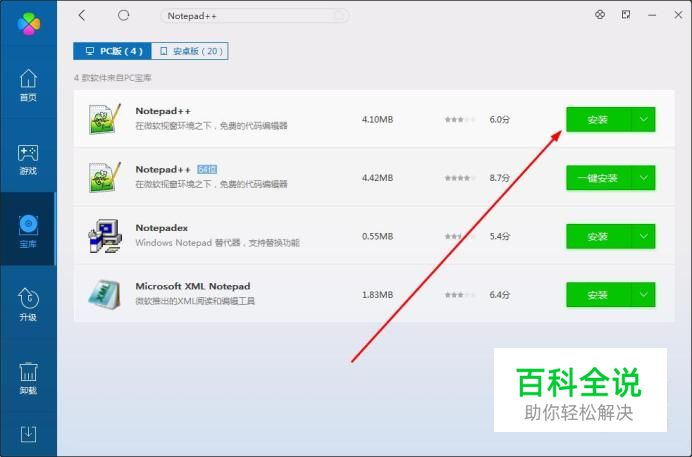Expand install options arrow for Notepadex

643,236
